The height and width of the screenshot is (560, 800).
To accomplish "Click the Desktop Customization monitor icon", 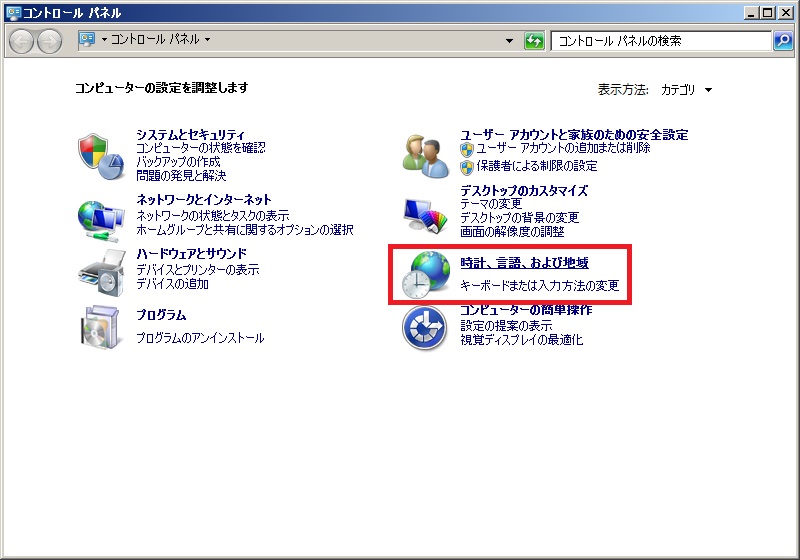I will click(x=424, y=210).
